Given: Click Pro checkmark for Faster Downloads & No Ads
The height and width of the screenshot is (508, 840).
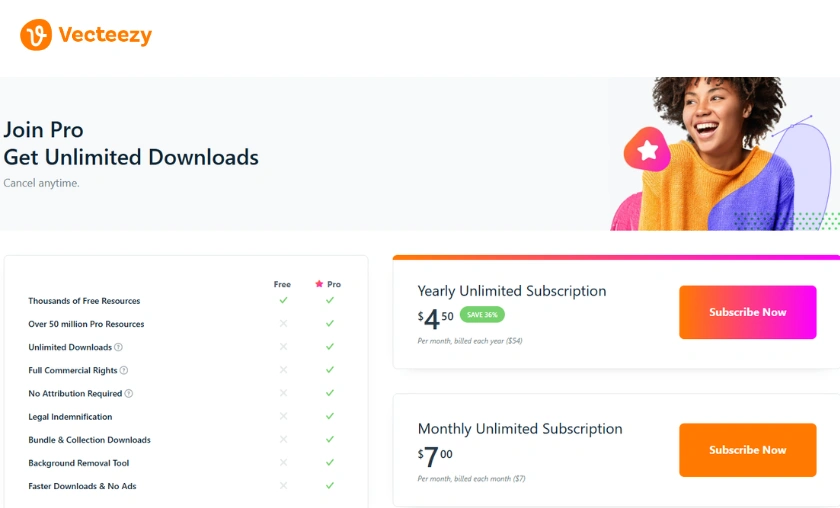Looking at the screenshot, I should (330, 485).
